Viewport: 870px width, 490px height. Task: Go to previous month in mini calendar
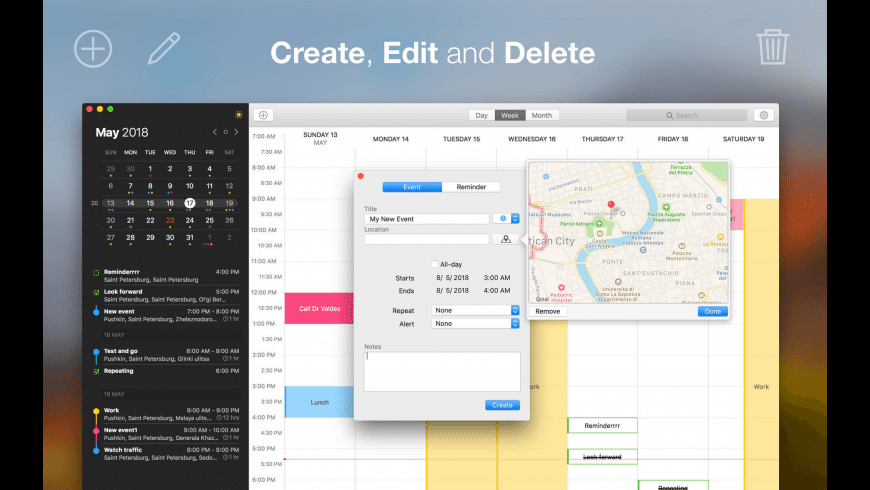215,132
